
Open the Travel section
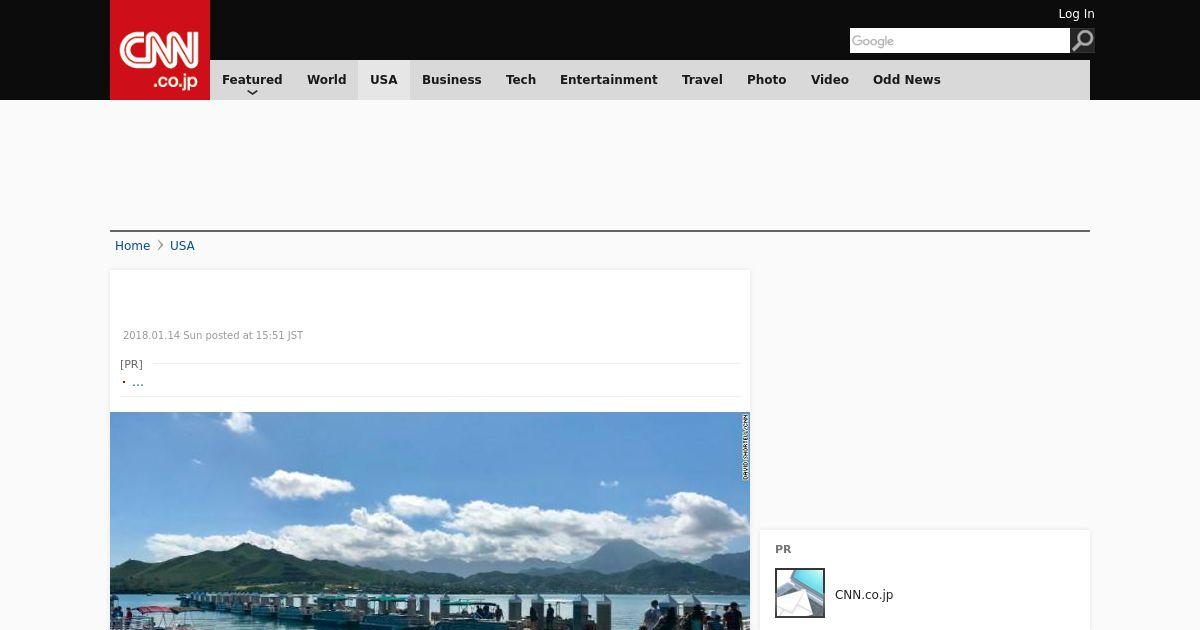[702, 80]
